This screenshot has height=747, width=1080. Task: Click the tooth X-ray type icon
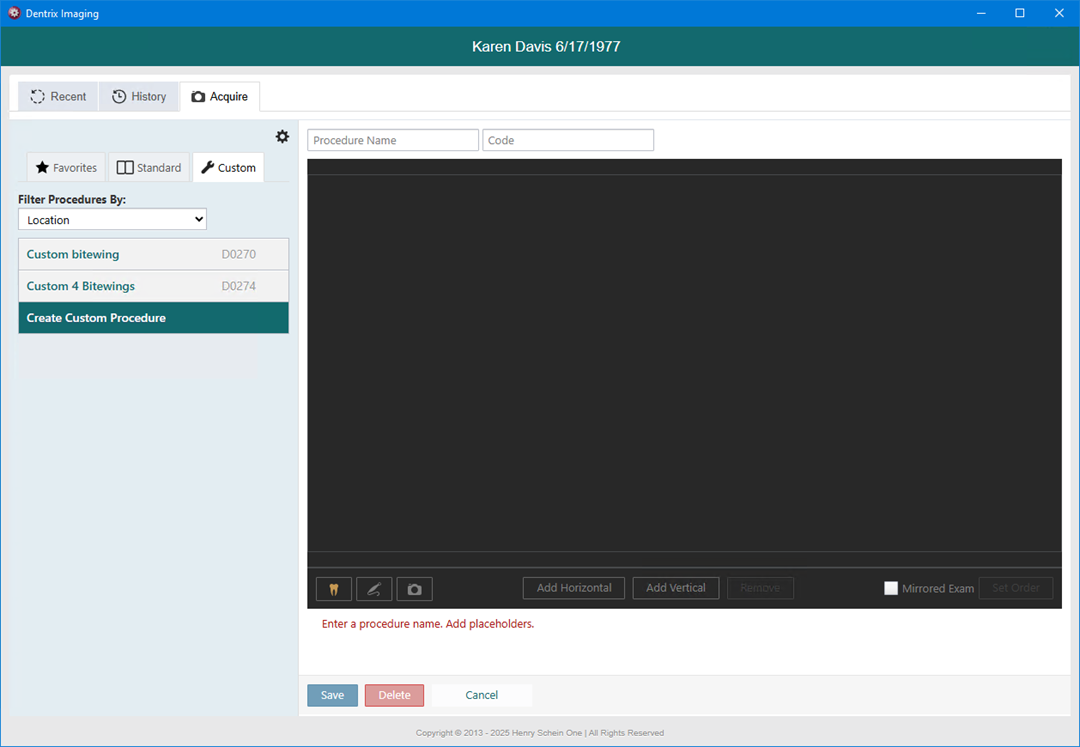(333, 589)
